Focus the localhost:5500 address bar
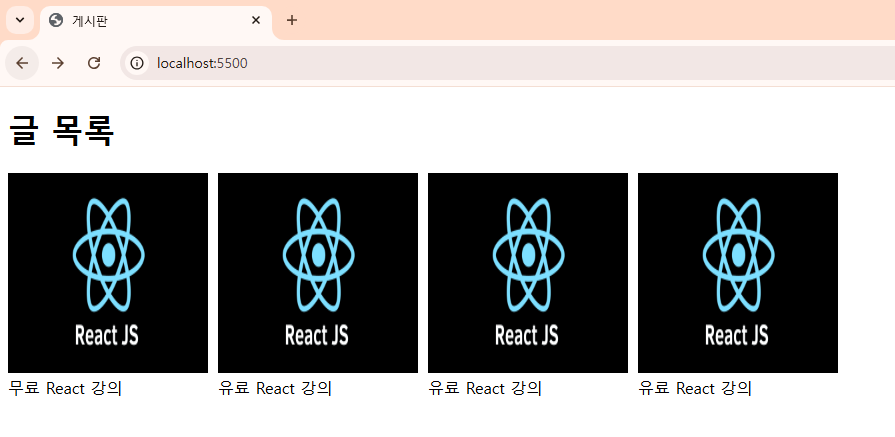Image resolution: width=895 pixels, height=437 pixels. pos(507,63)
